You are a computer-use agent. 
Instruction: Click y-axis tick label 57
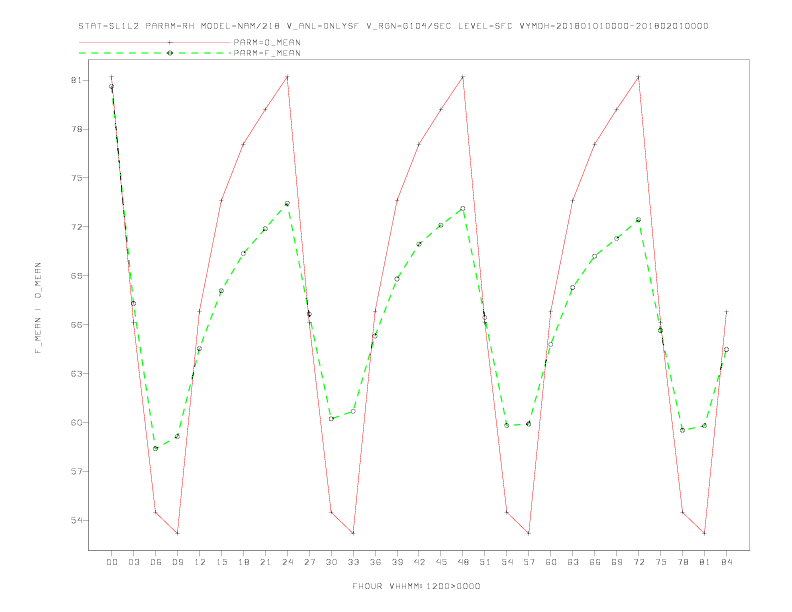point(76,472)
